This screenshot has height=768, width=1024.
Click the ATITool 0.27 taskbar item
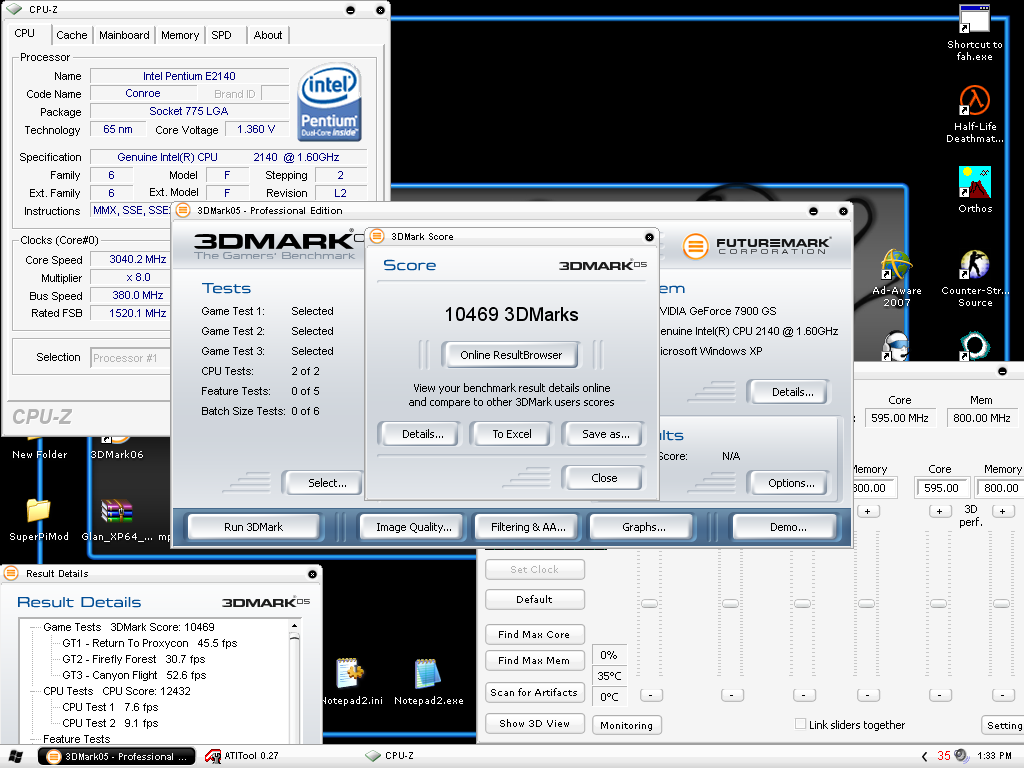[242, 756]
